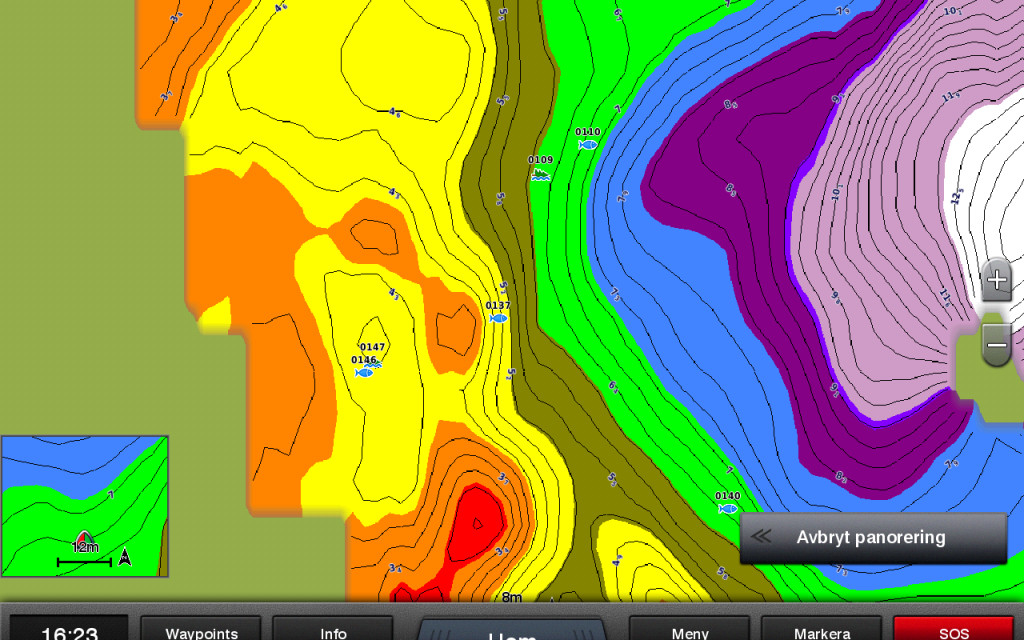Go to the Hem home screen

click(x=512, y=631)
